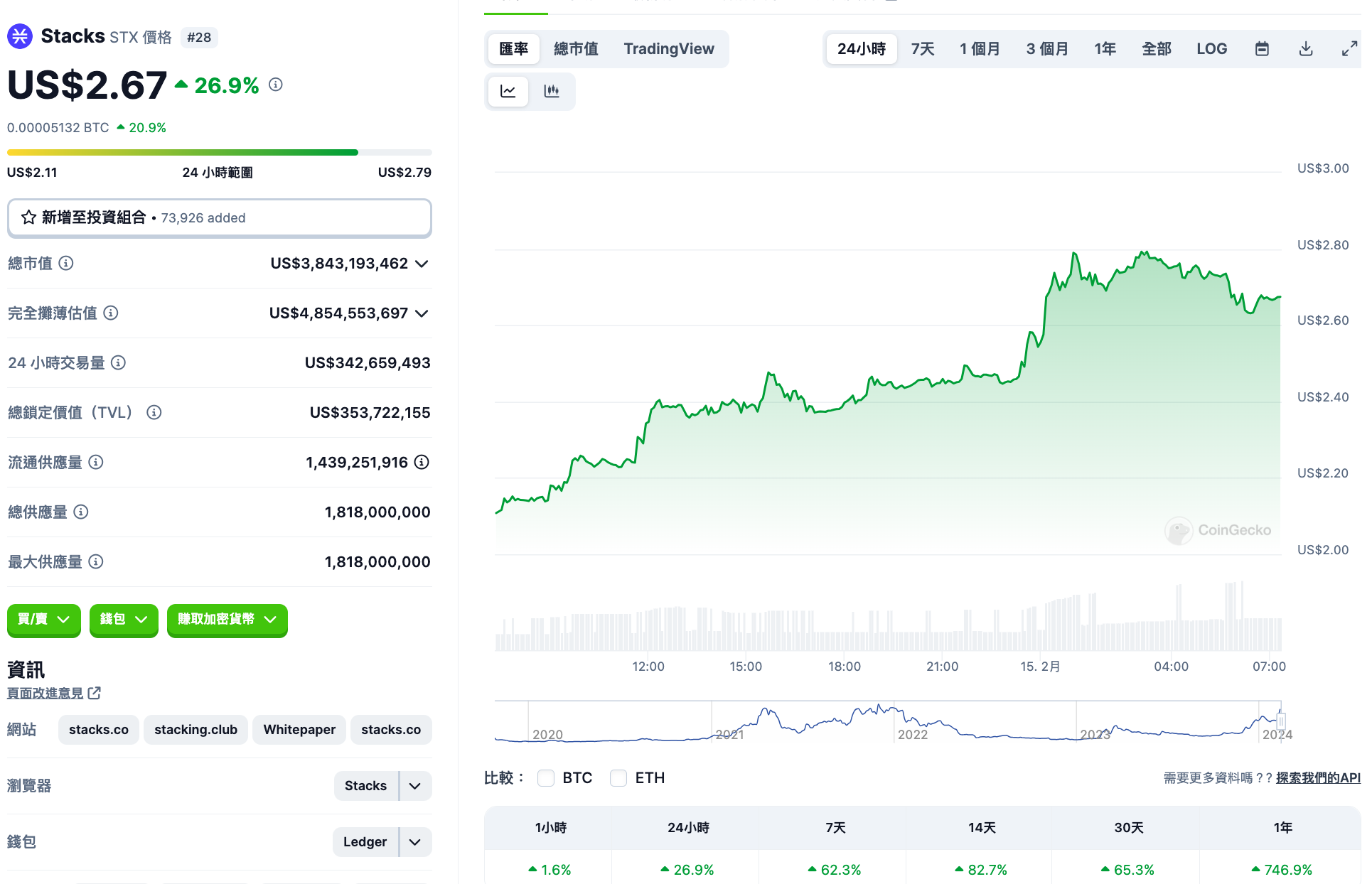Expand the 總市值 value chevron
This screenshot has width=1372, height=884.
pyautogui.click(x=422, y=264)
